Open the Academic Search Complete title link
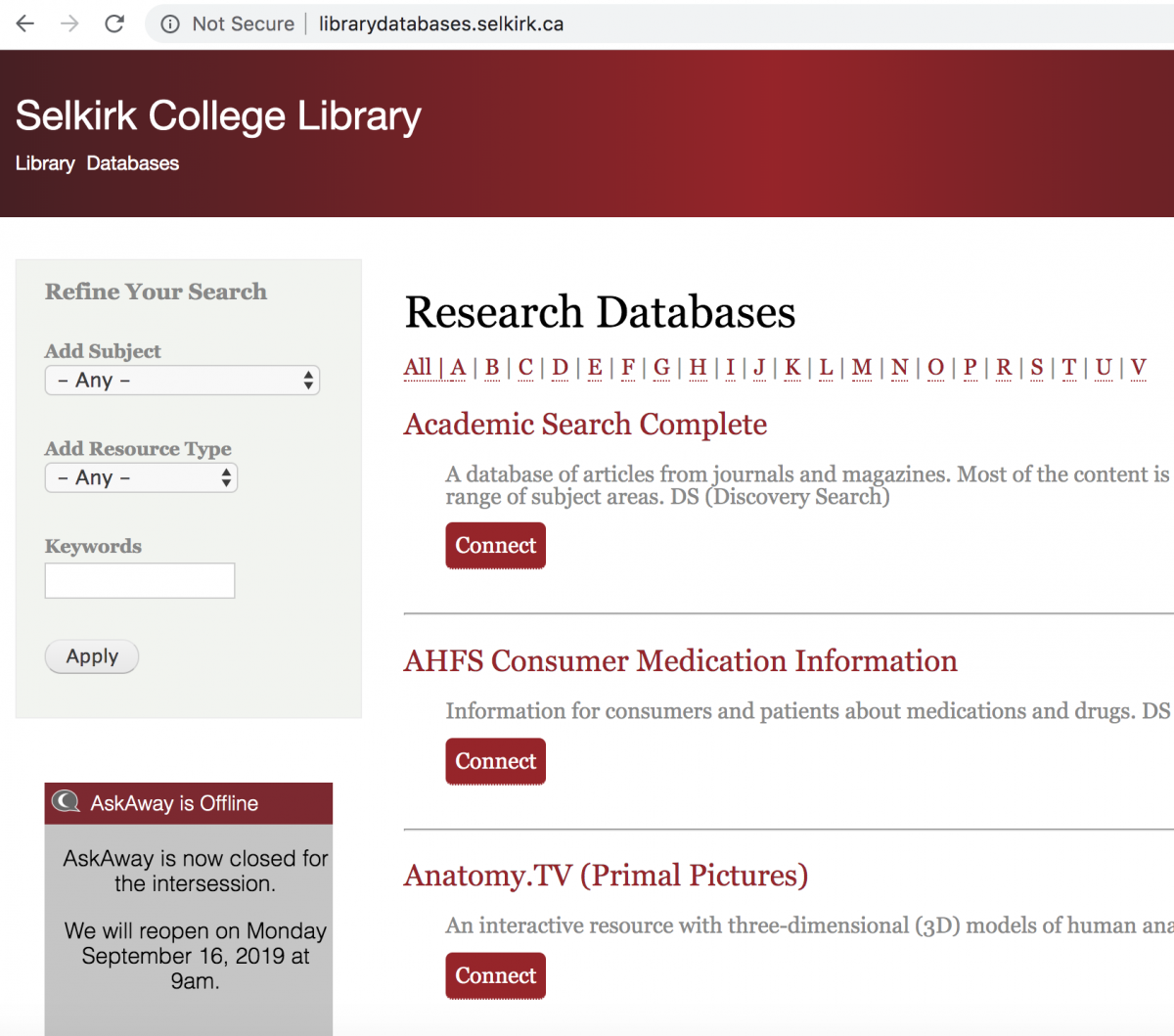The image size is (1174, 1036). [x=585, y=425]
